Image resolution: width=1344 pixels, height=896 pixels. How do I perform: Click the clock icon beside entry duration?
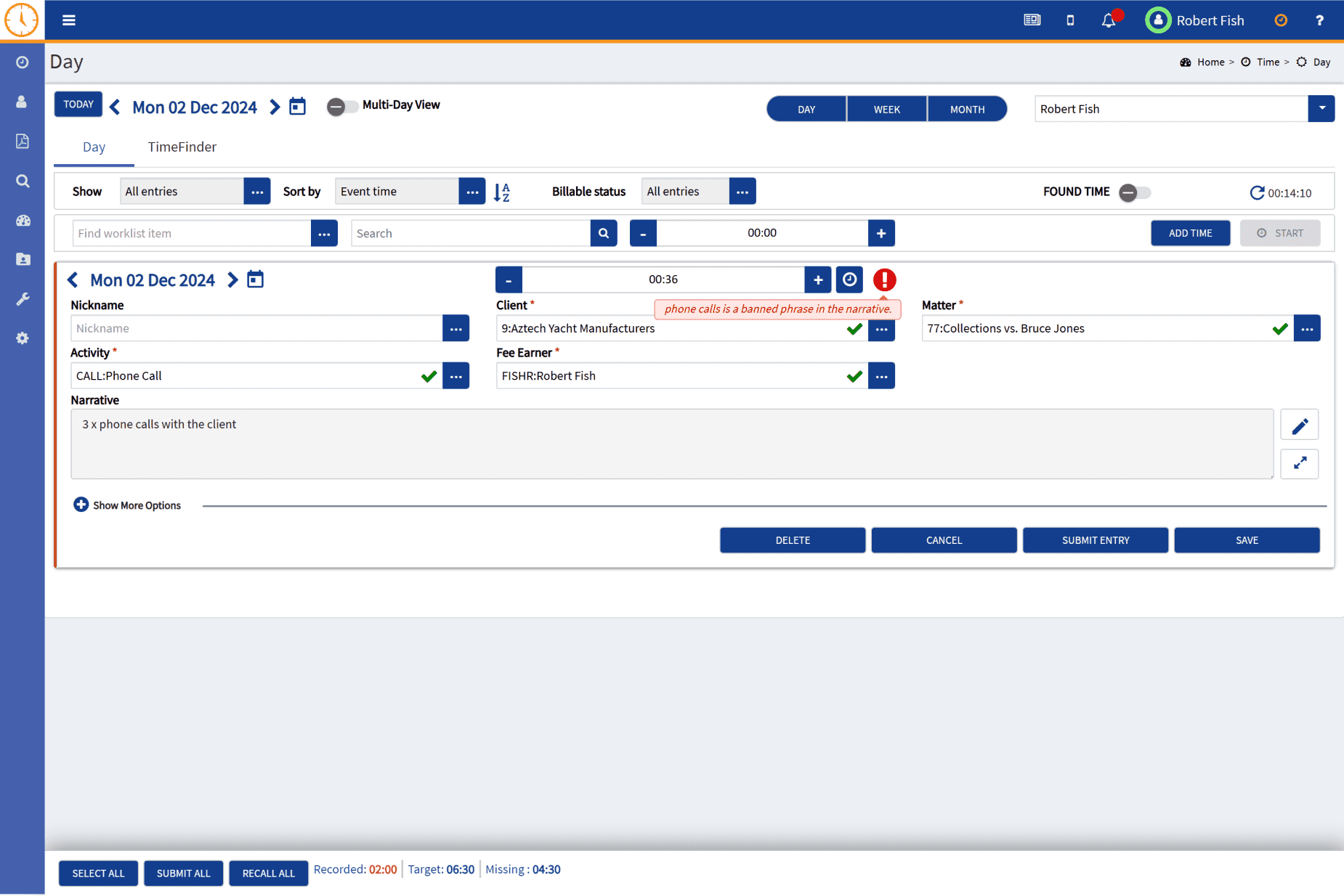point(849,280)
